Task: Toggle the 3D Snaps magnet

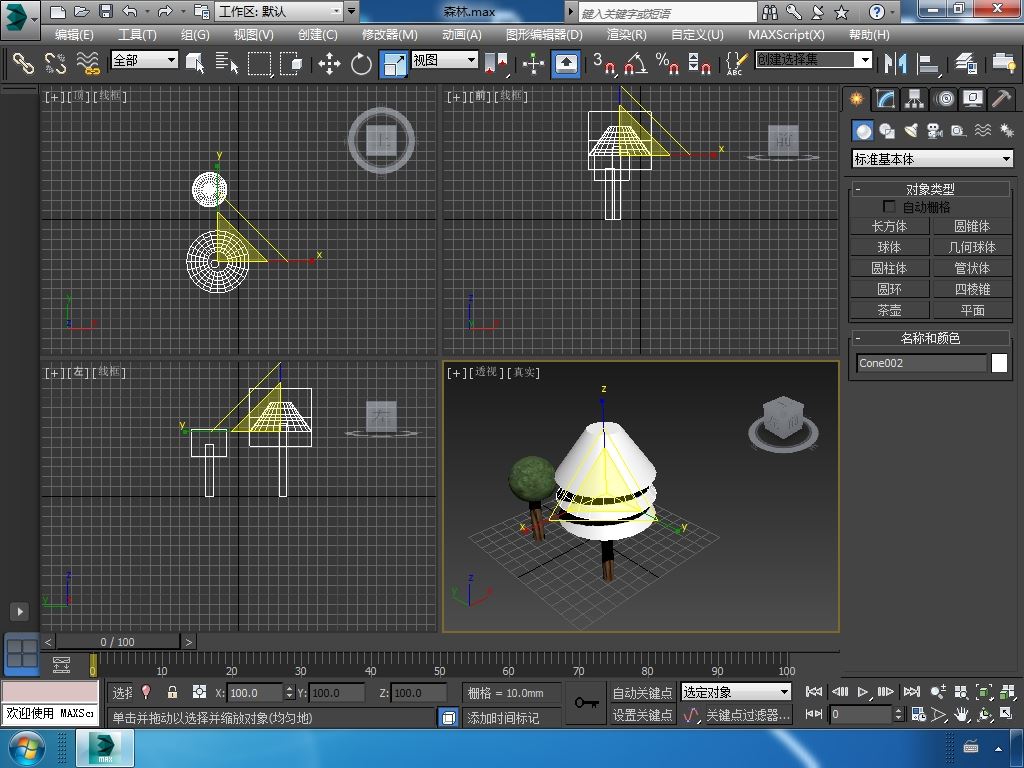Action: (604, 63)
